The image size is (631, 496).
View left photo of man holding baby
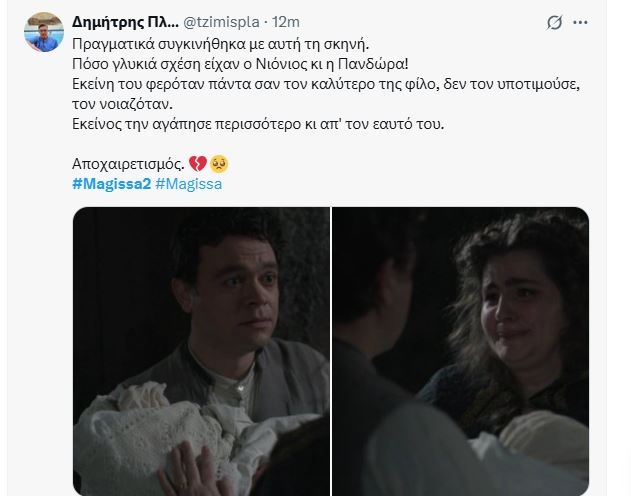(201, 351)
